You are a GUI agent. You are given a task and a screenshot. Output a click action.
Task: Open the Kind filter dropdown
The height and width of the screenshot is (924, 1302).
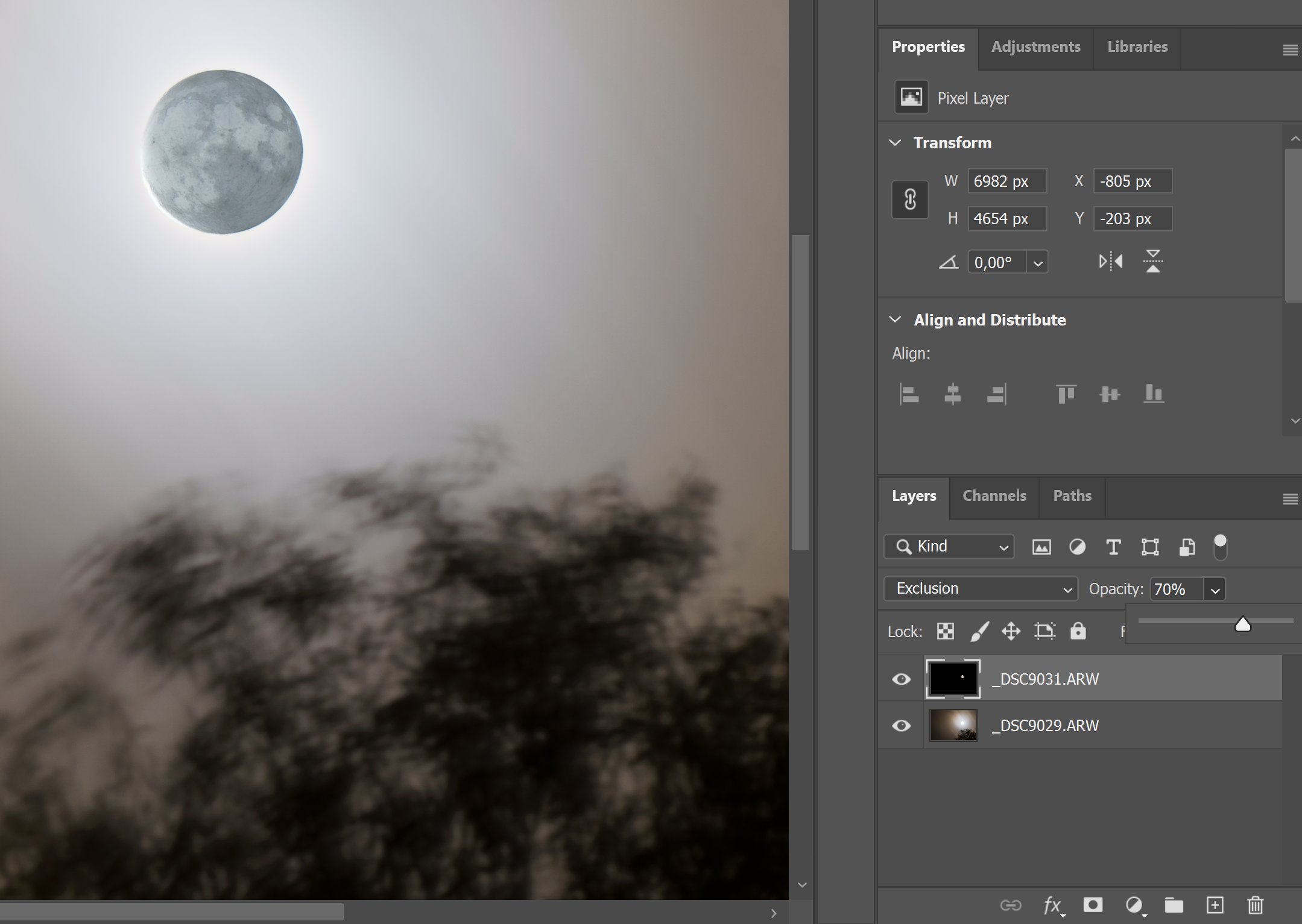pos(947,547)
